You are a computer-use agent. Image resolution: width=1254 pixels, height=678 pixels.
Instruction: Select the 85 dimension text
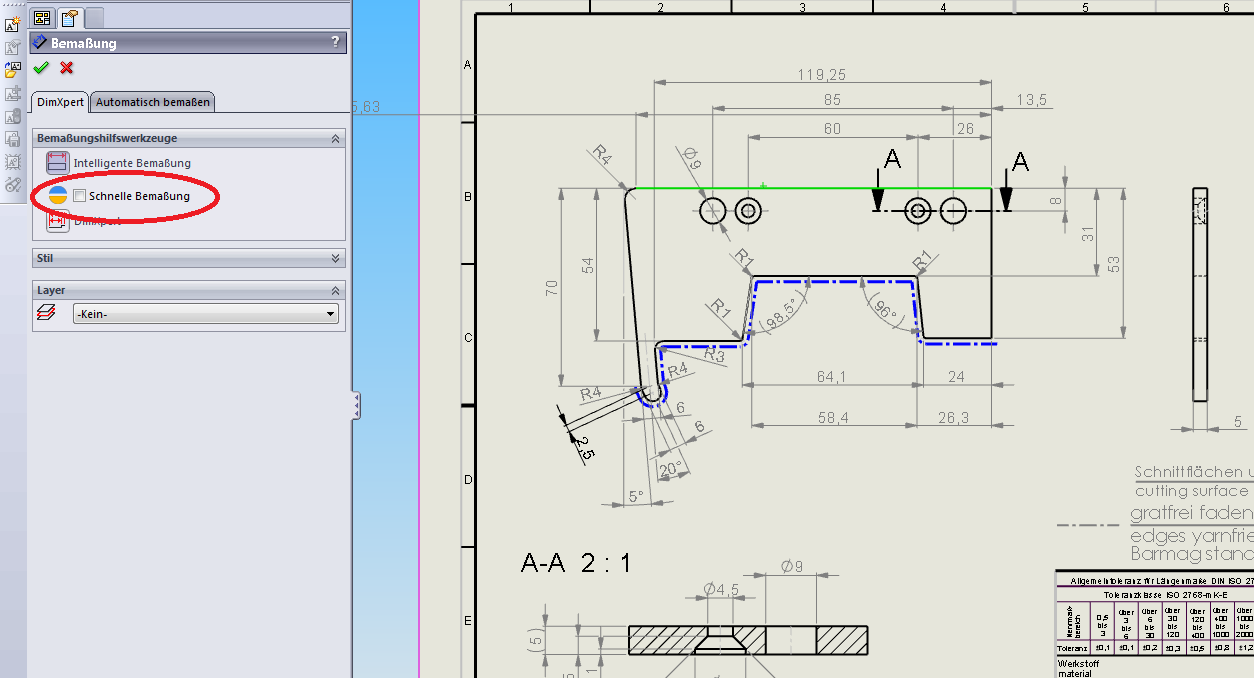tap(832, 100)
